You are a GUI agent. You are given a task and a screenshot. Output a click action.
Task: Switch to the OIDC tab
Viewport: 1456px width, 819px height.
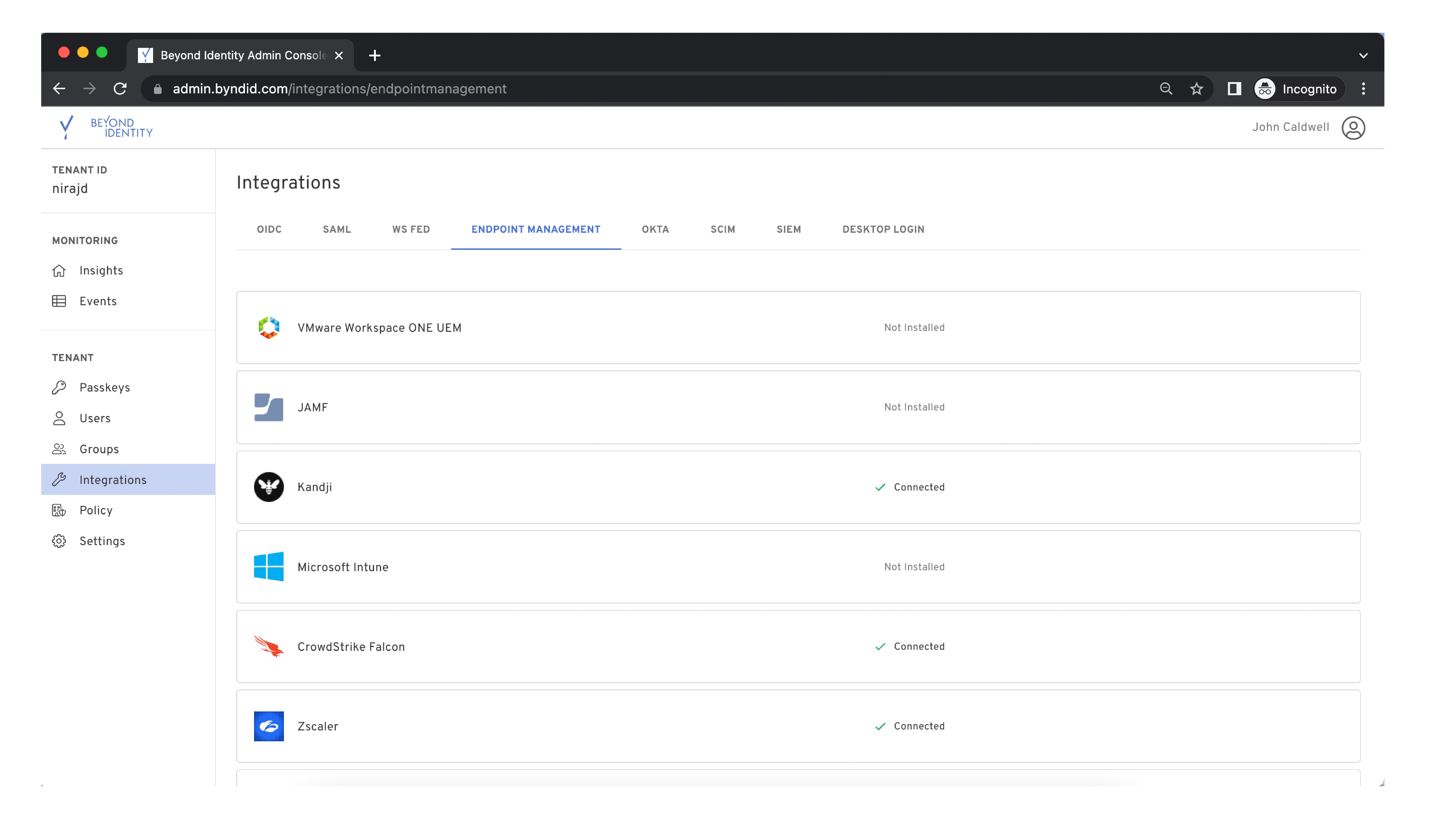tap(269, 230)
